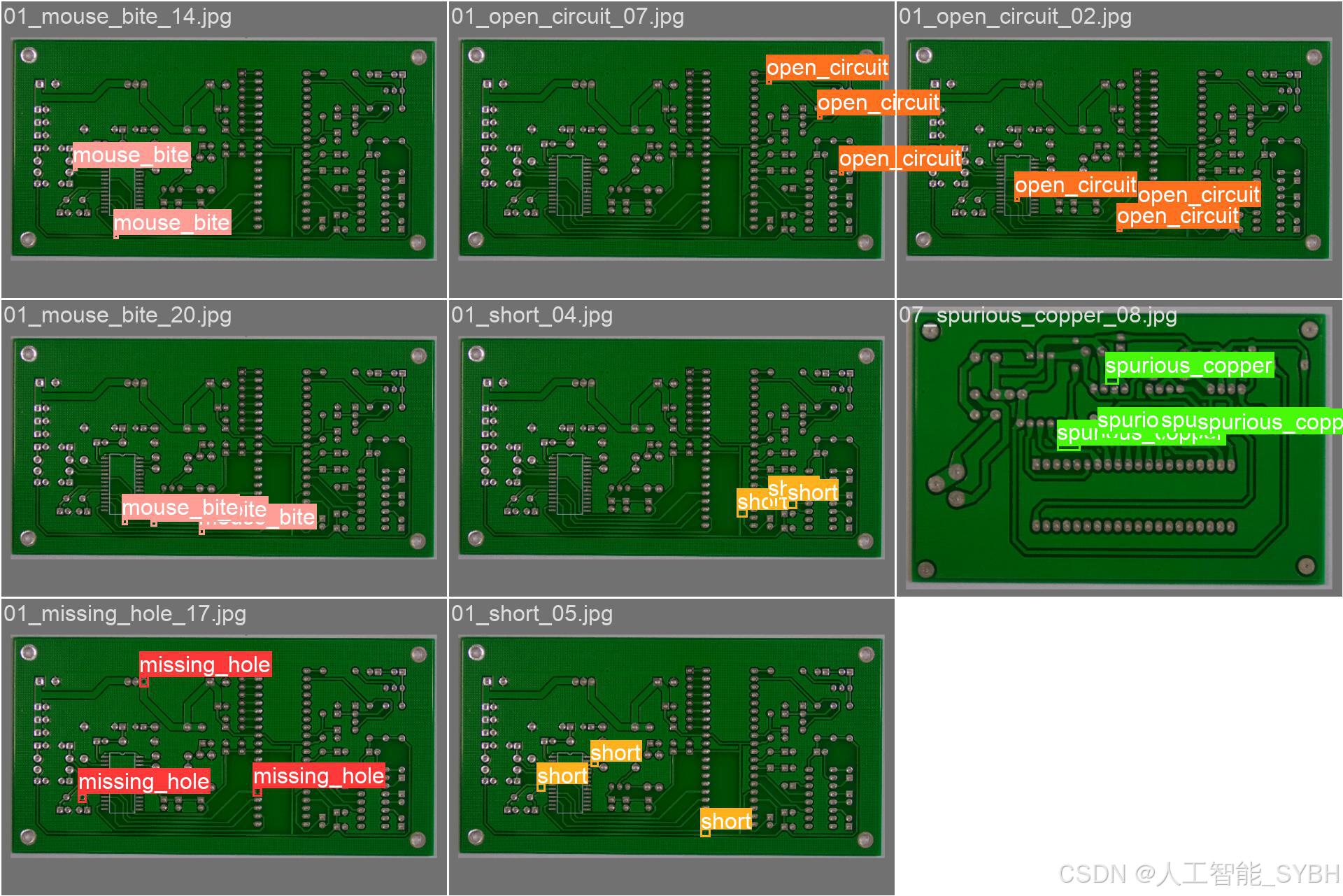
Task: Click top-left mounting hole of mouse_bite_14 board
Action: point(29,55)
